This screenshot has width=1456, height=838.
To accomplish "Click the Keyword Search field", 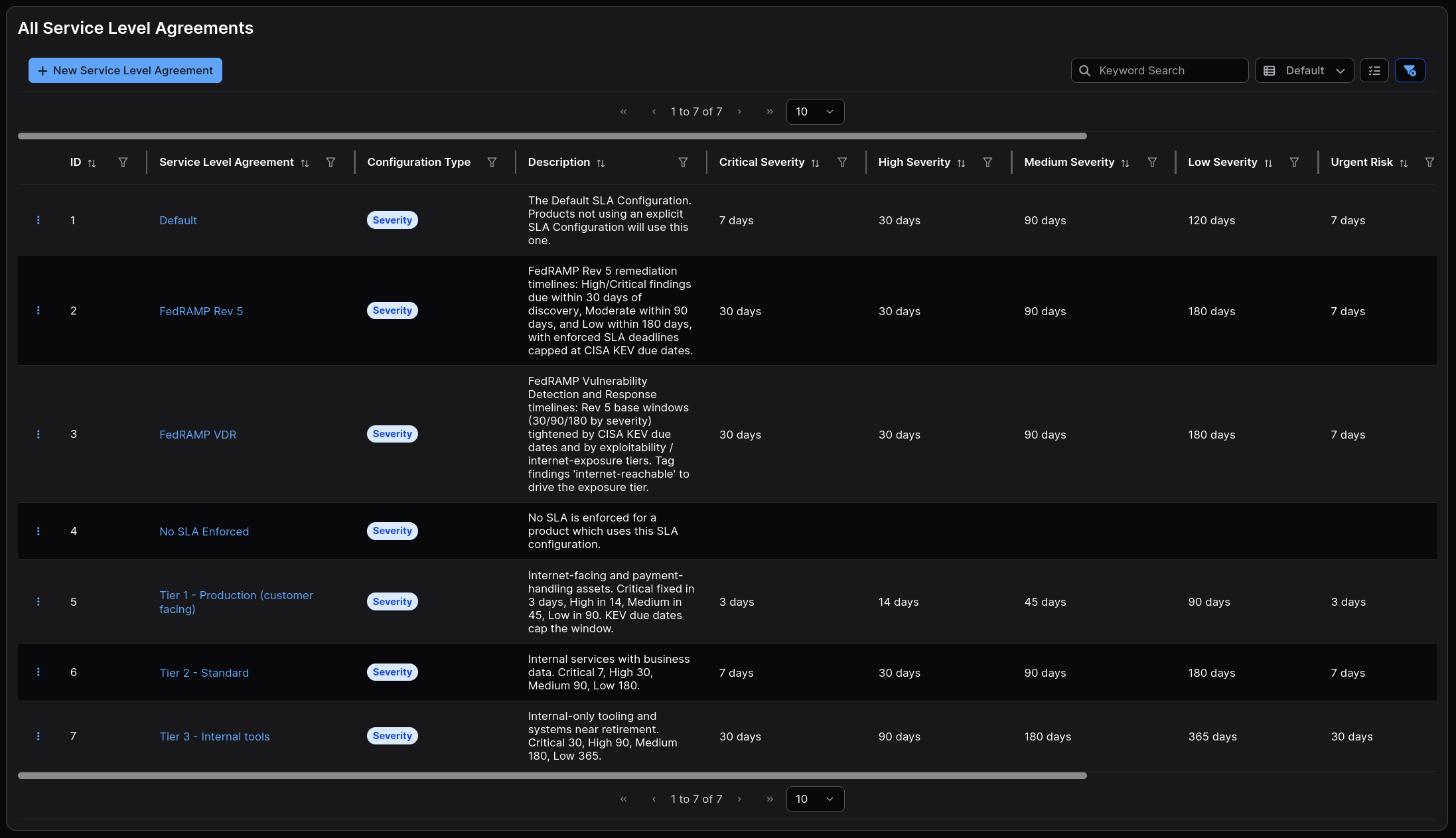I will click(x=1159, y=70).
